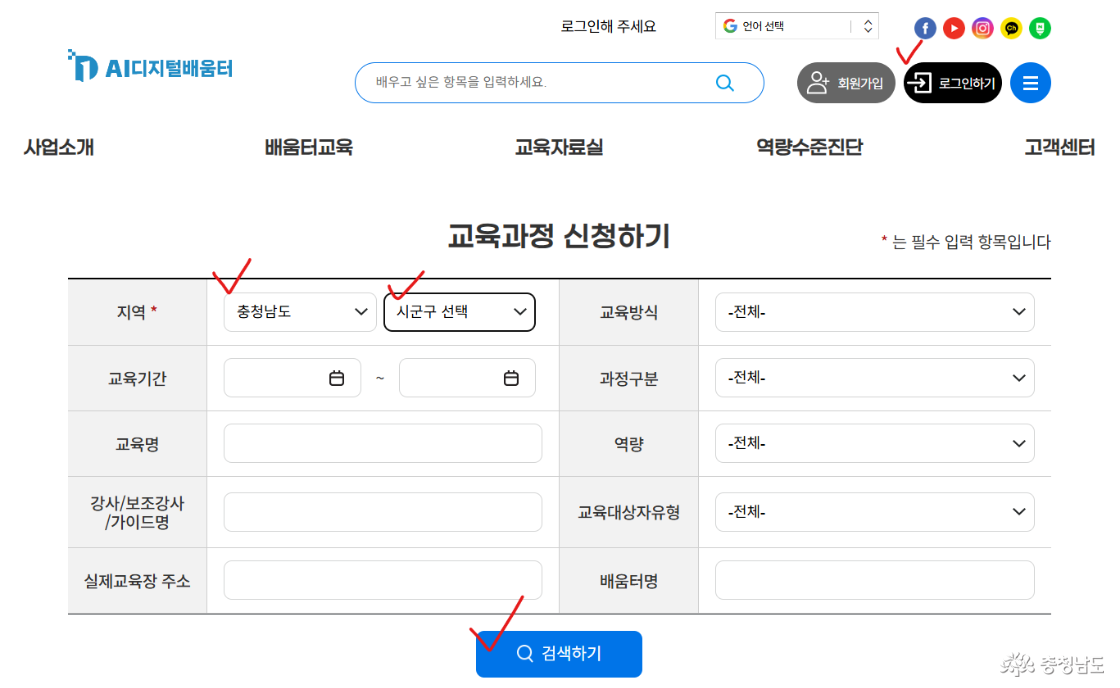Open the Facebook social icon
This screenshot has height=688, width=1120.
coord(925,28)
